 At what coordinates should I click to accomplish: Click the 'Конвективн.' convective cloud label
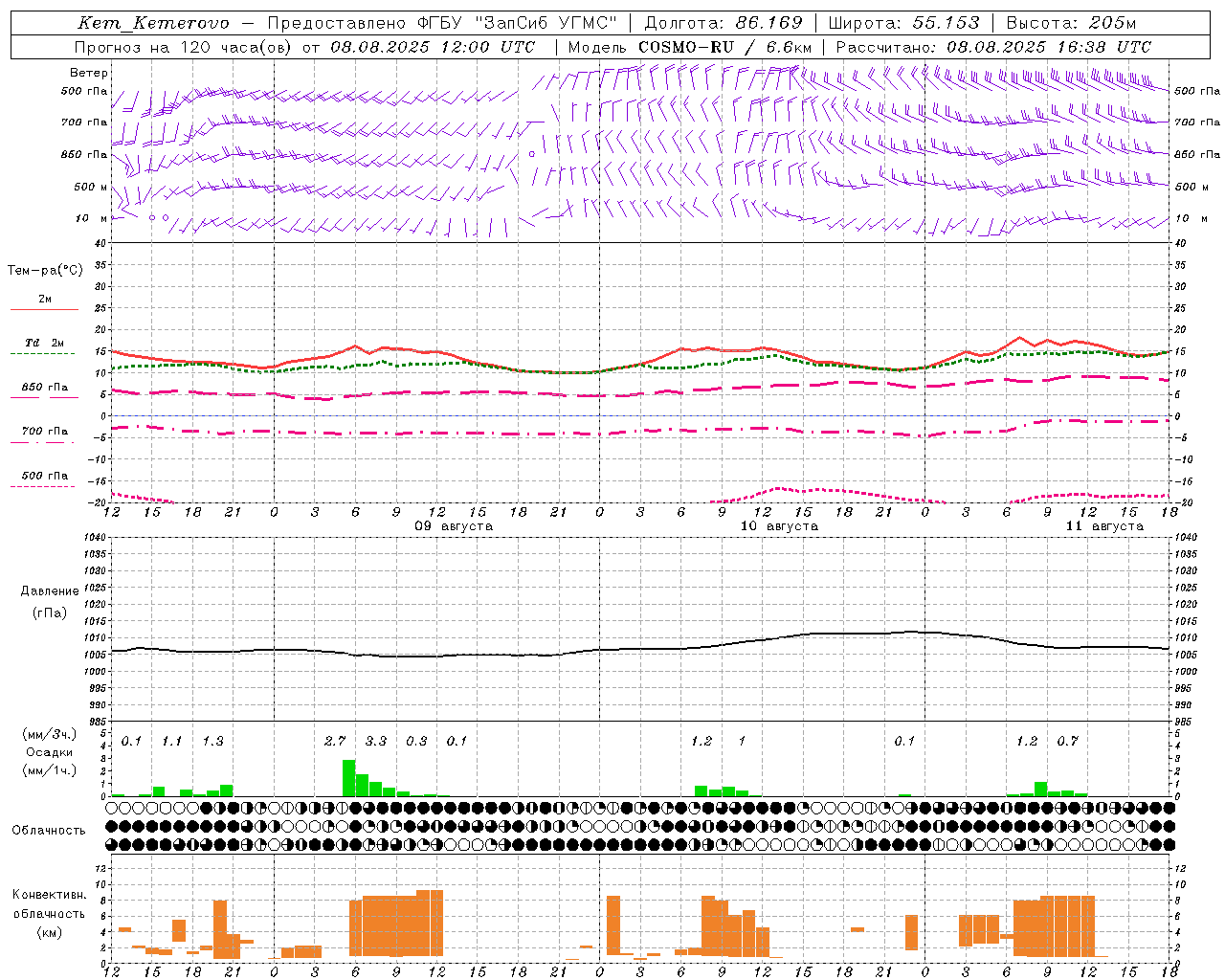coord(50,895)
